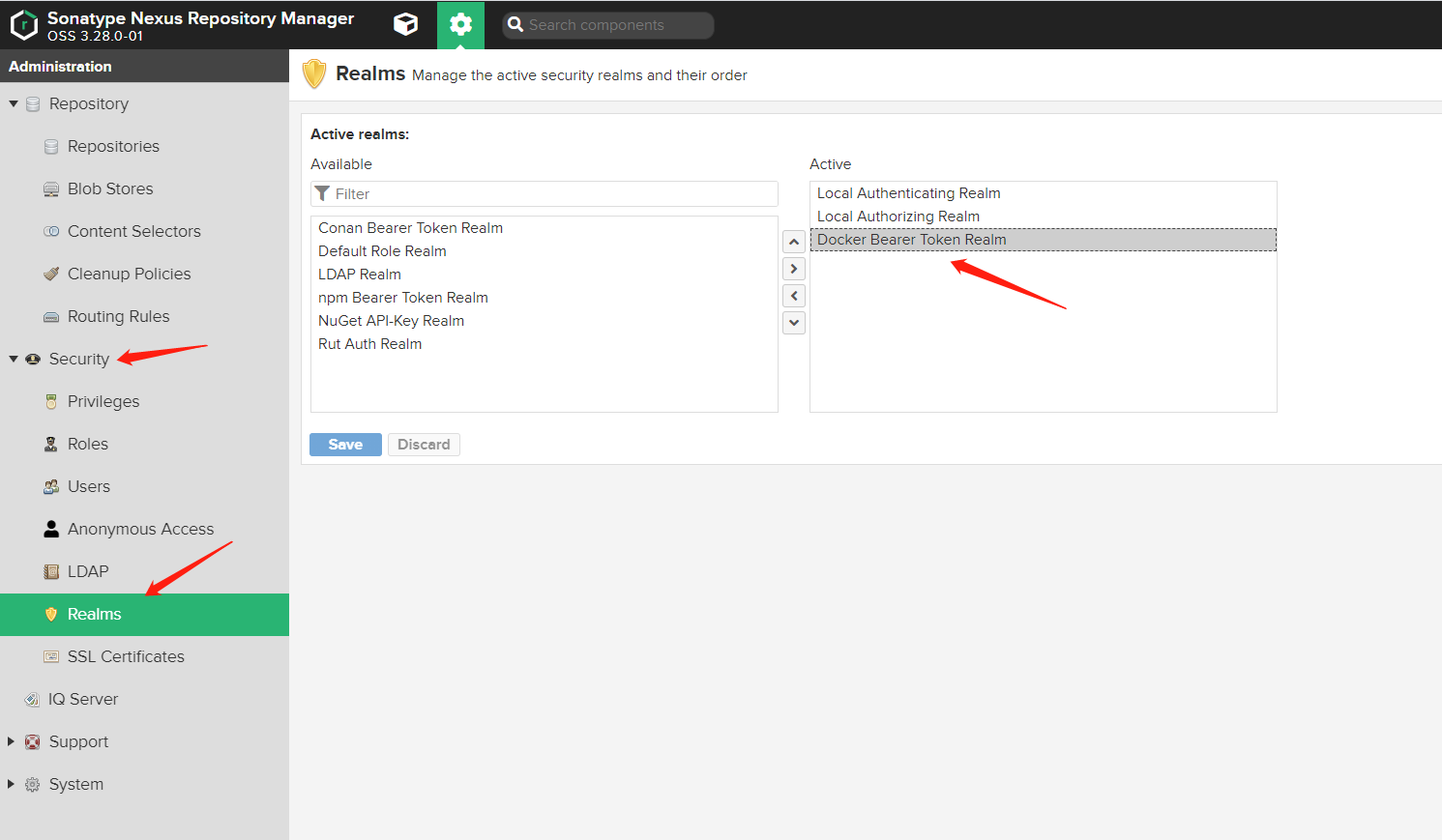Open the Browse cube icon
Viewport: 1442px width, 840px height.
pos(406,24)
